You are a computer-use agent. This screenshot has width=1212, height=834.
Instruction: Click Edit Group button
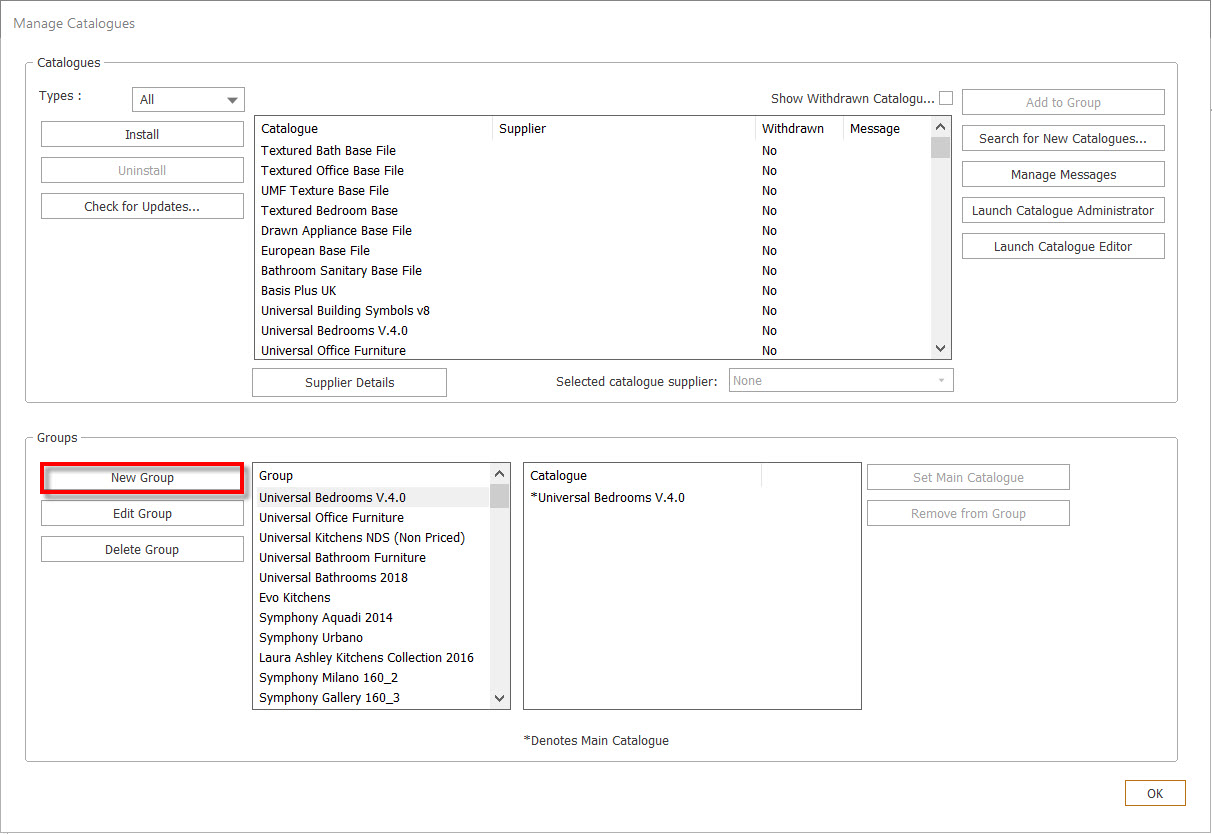142,514
